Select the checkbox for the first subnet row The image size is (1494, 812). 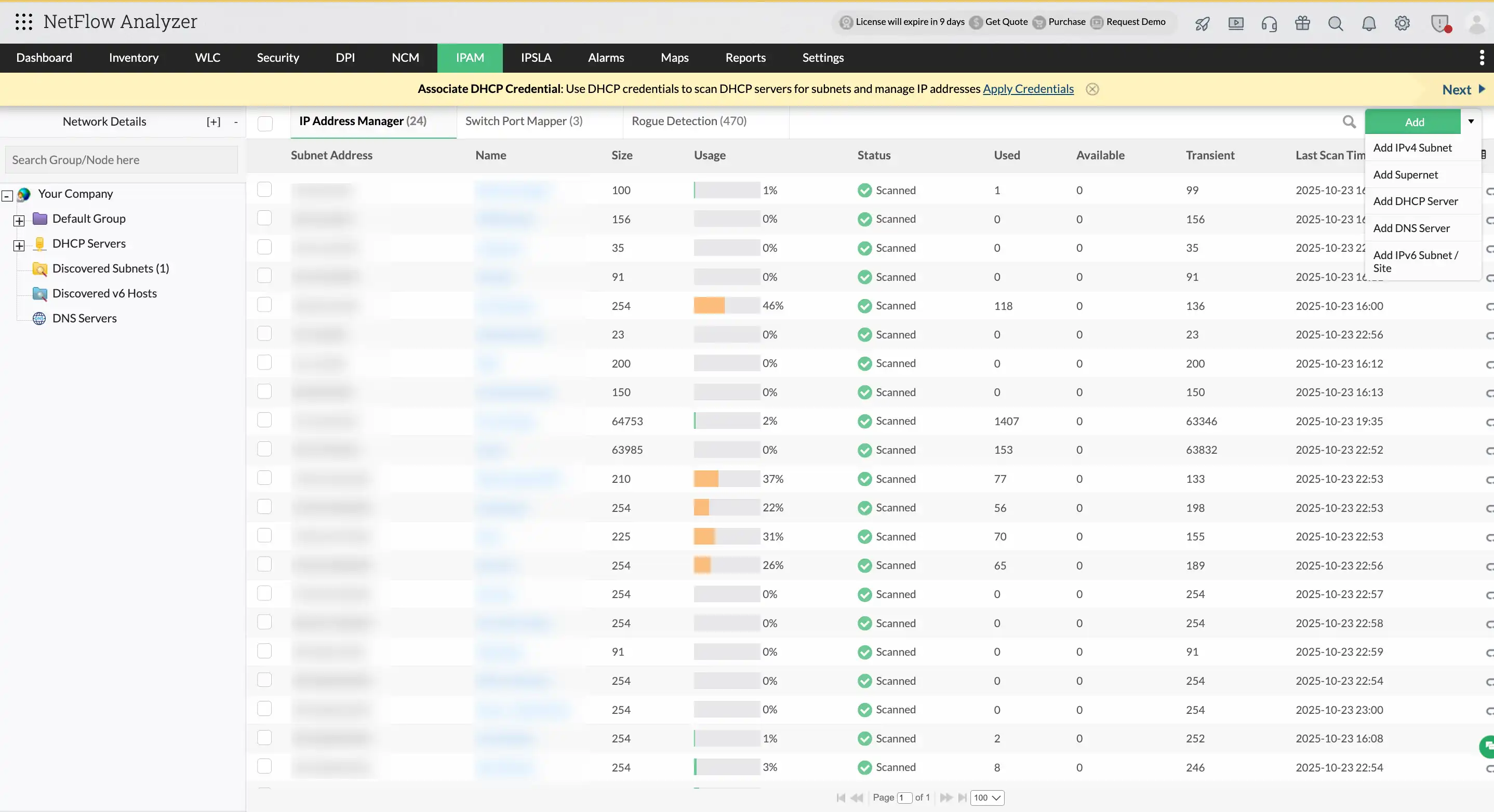tap(265, 189)
